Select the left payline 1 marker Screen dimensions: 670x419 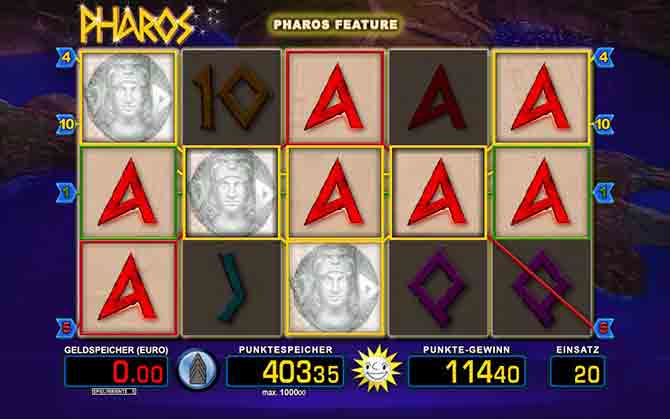tap(66, 193)
